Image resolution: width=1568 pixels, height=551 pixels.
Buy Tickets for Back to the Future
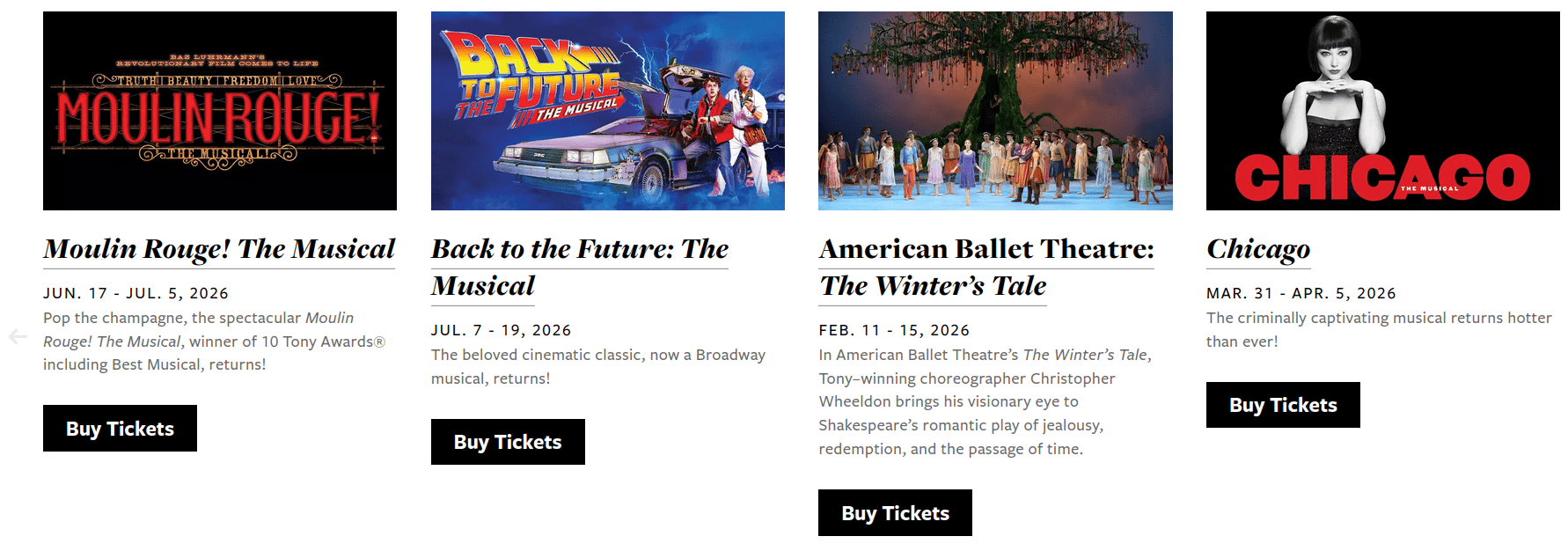(x=508, y=442)
